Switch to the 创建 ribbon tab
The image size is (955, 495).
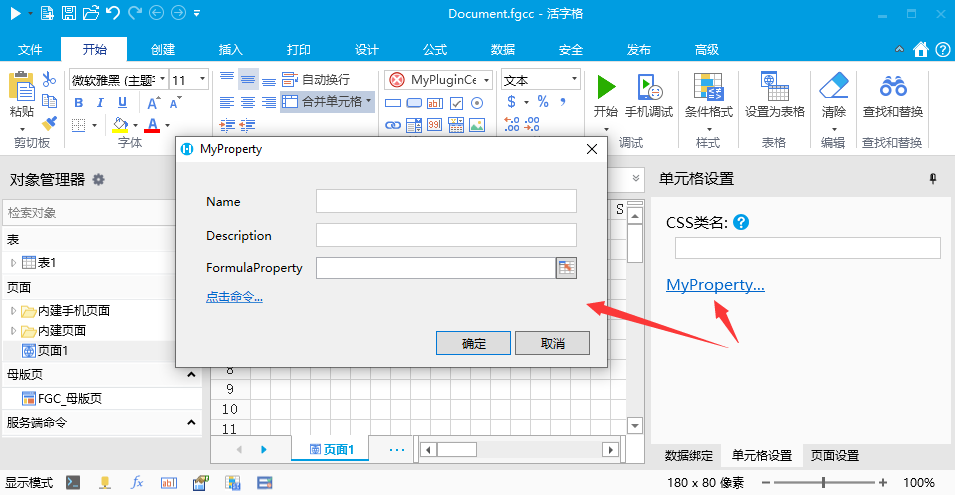tap(163, 49)
